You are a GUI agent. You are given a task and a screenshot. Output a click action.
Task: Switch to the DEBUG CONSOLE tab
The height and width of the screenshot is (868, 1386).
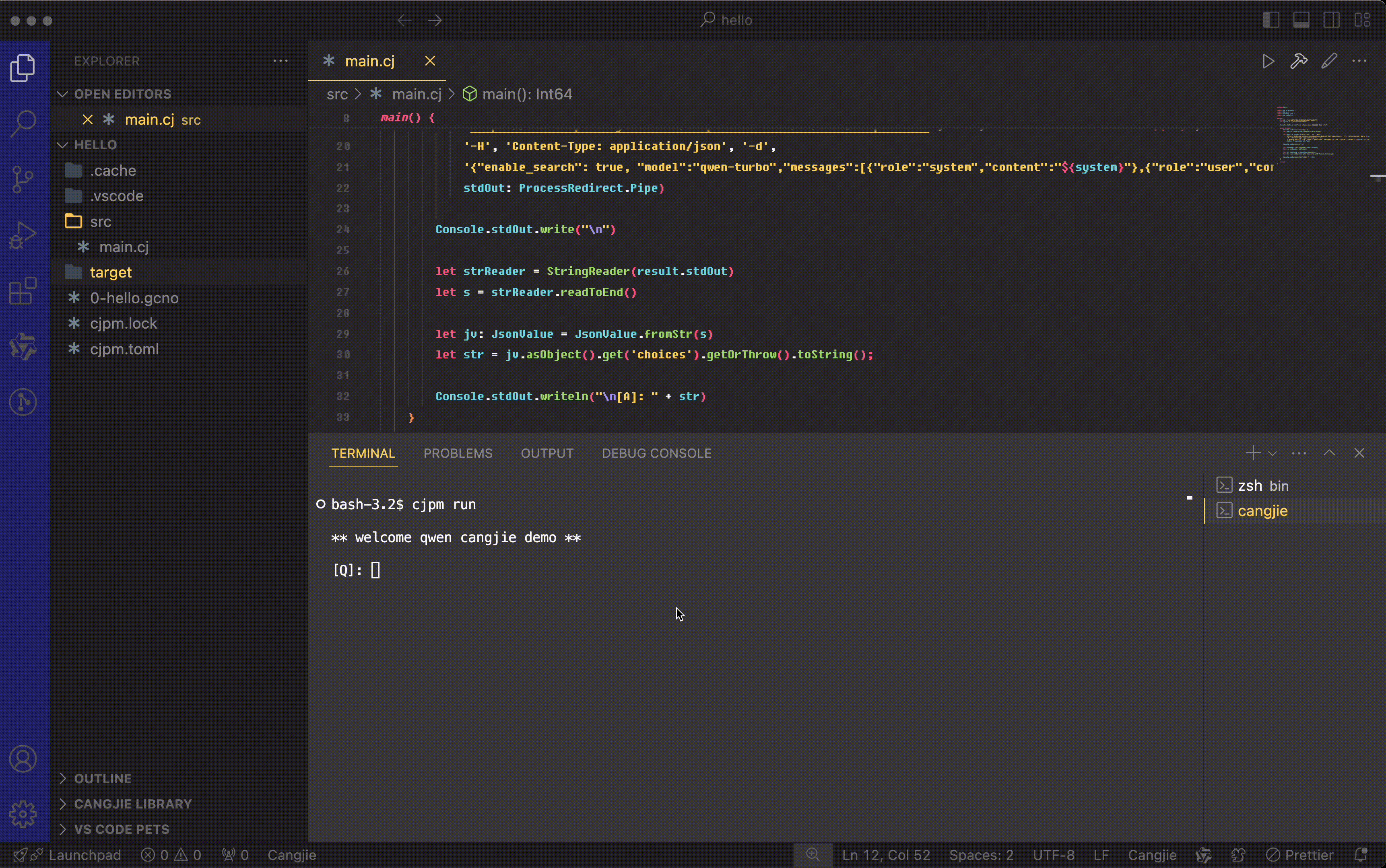656,454
